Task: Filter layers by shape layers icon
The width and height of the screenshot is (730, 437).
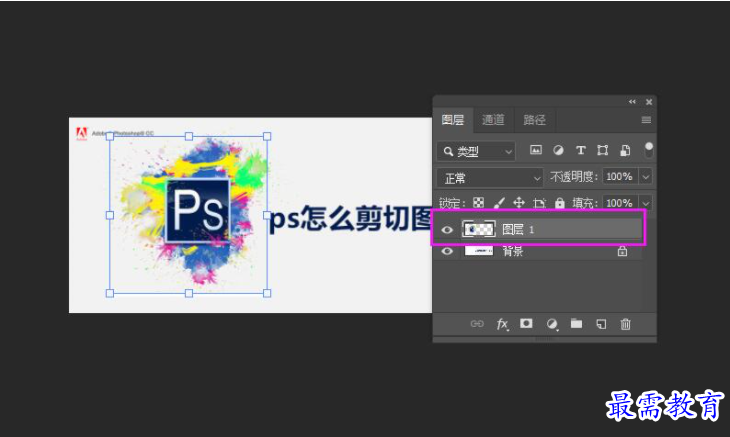Action: (x=602, y=150)
